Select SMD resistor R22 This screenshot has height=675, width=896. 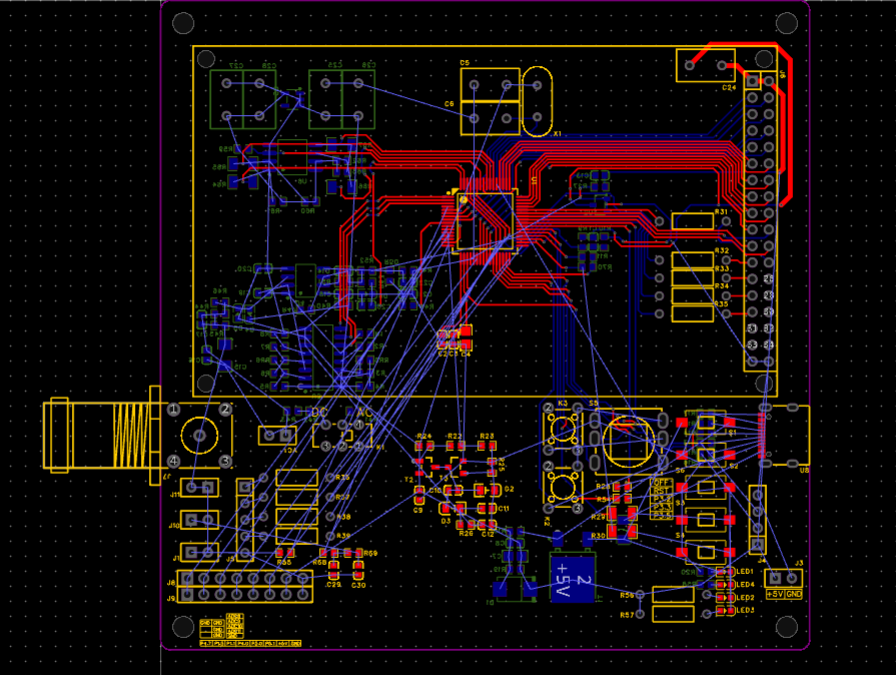(x=455, y=446)
